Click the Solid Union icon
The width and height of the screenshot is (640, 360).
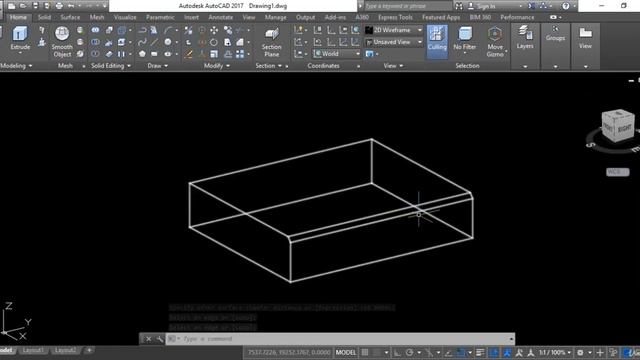point(95,30)
